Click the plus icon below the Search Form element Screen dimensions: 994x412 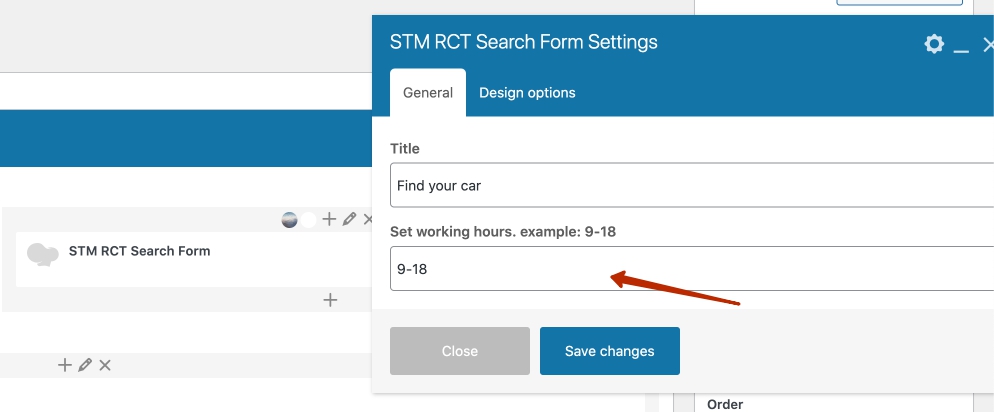(x=330, y=300)
